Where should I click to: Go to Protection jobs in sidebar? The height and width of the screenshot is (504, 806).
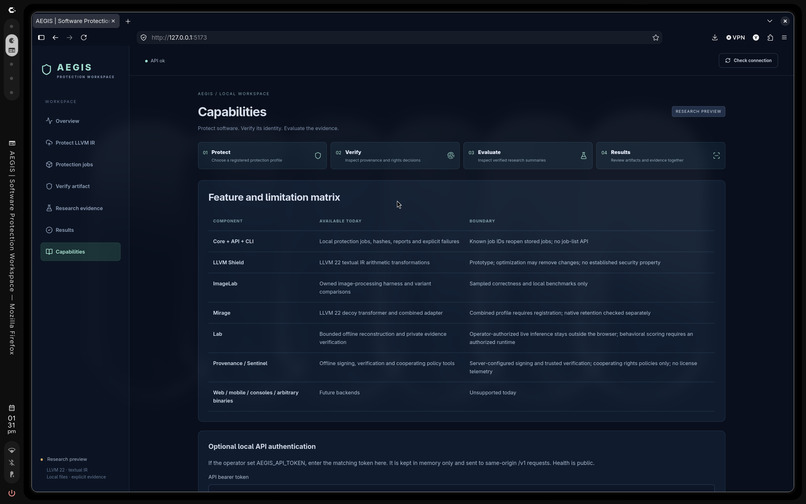point(80,165)
